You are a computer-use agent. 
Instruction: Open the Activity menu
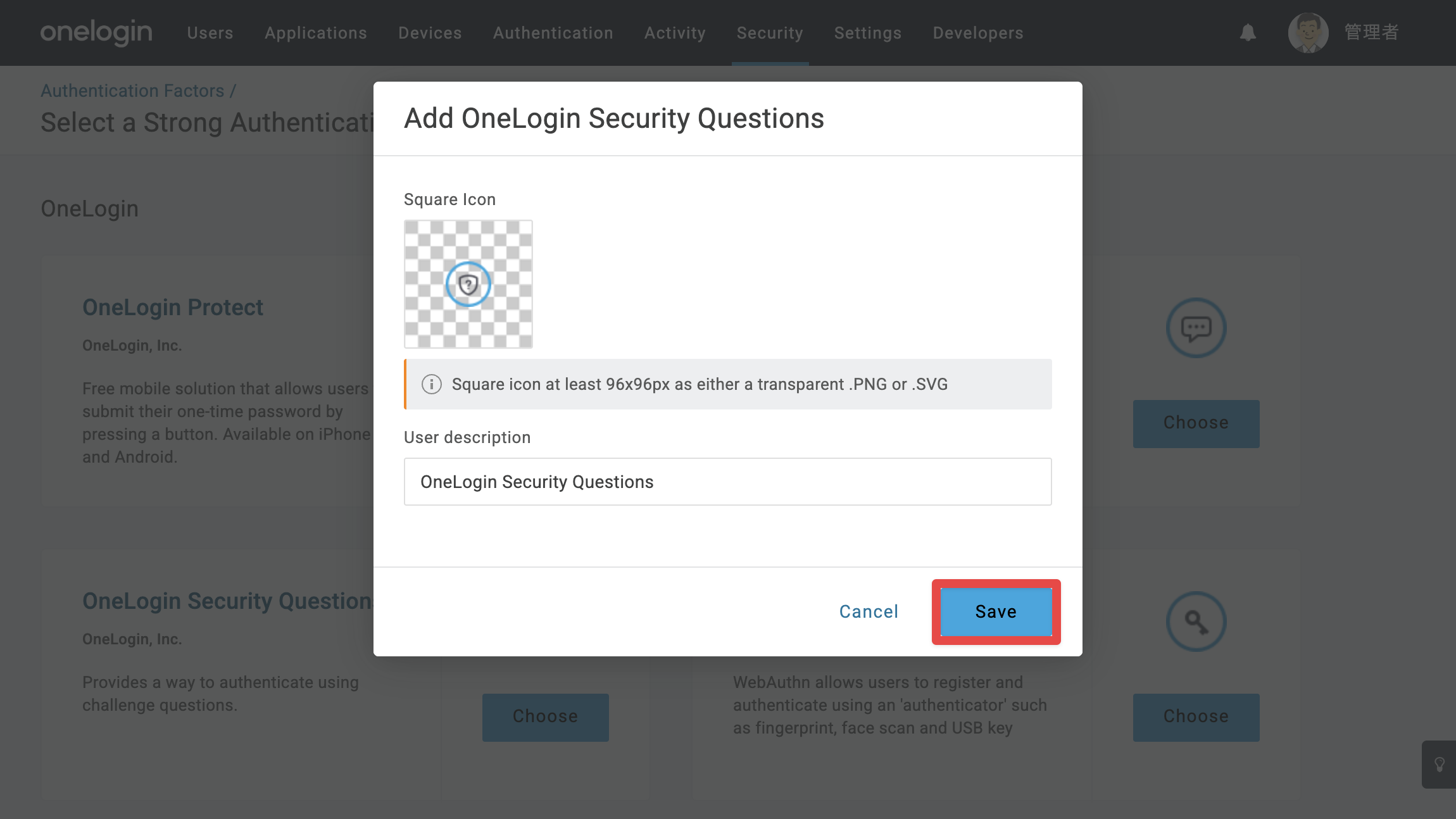point(675,33)
